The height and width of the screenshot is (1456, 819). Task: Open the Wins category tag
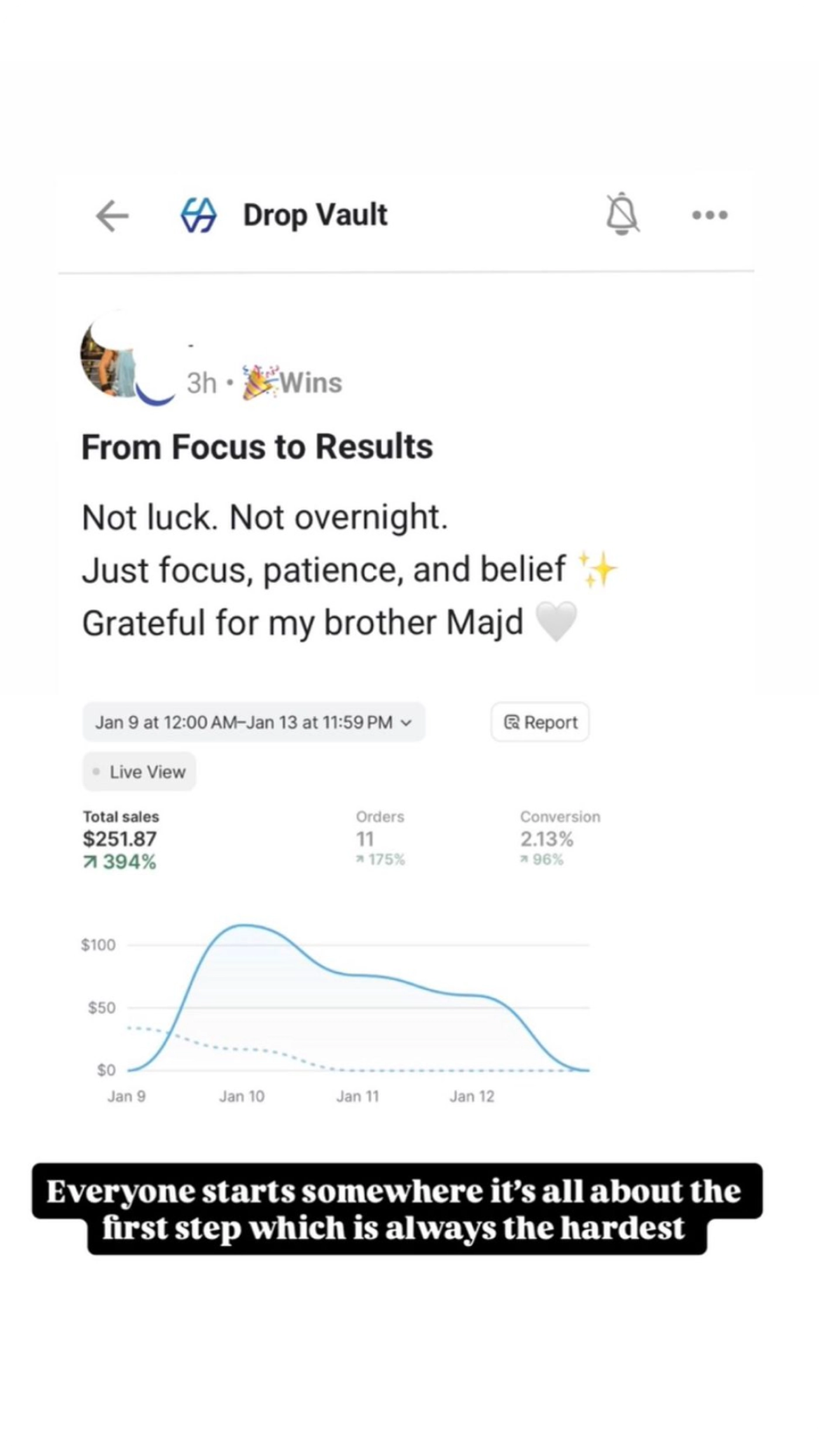[x=292, y=383]
